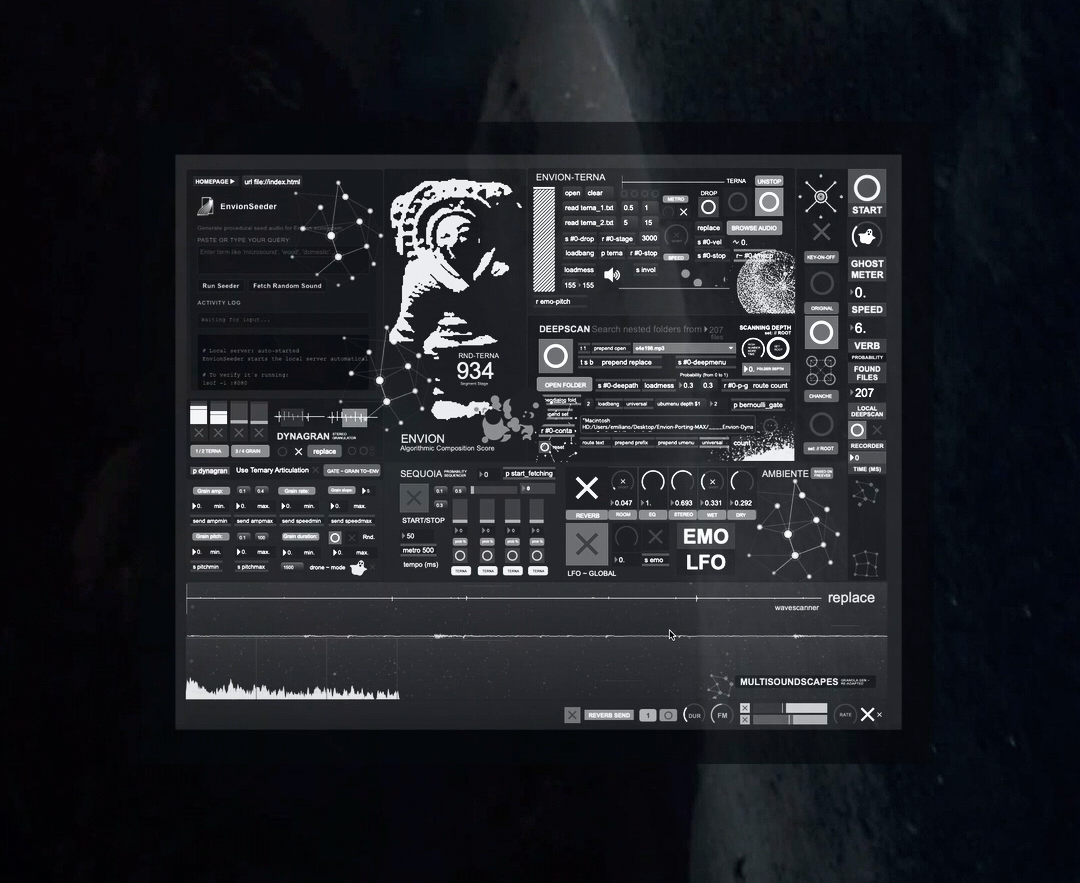Toggle the LFO ~ GLOBAL X switch
The image size is (1080, 883).
point(587,543)
